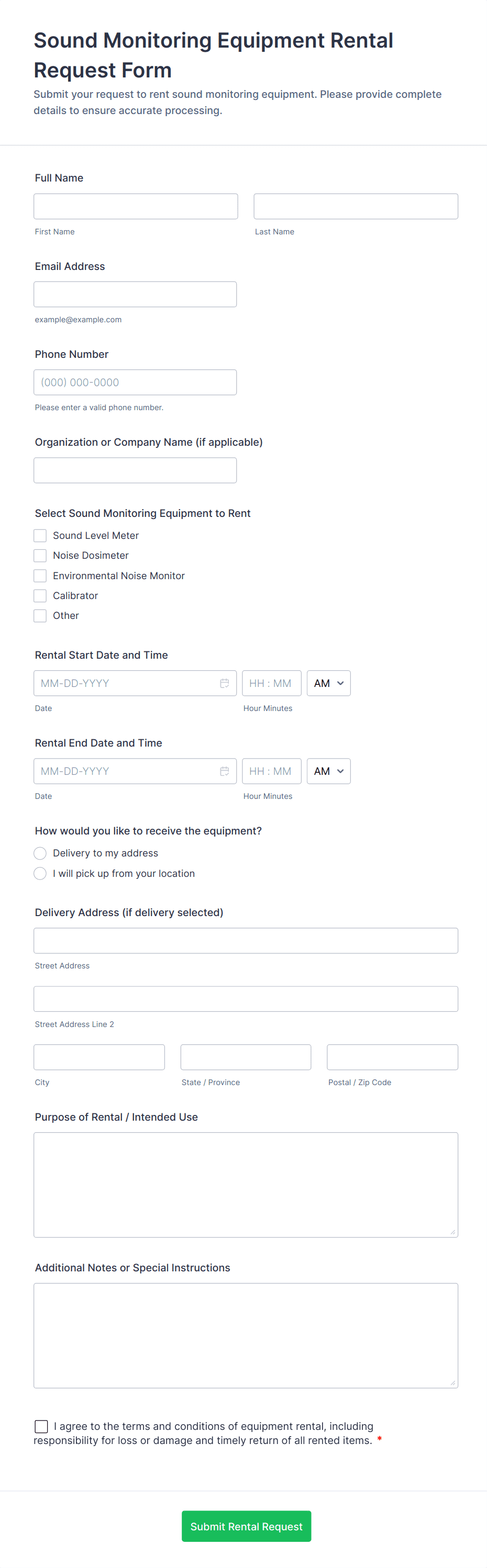Enable the Environmental Noise Monitor checkbox
This screenshot has height=1568, width=487.
(x=40, y=575)
